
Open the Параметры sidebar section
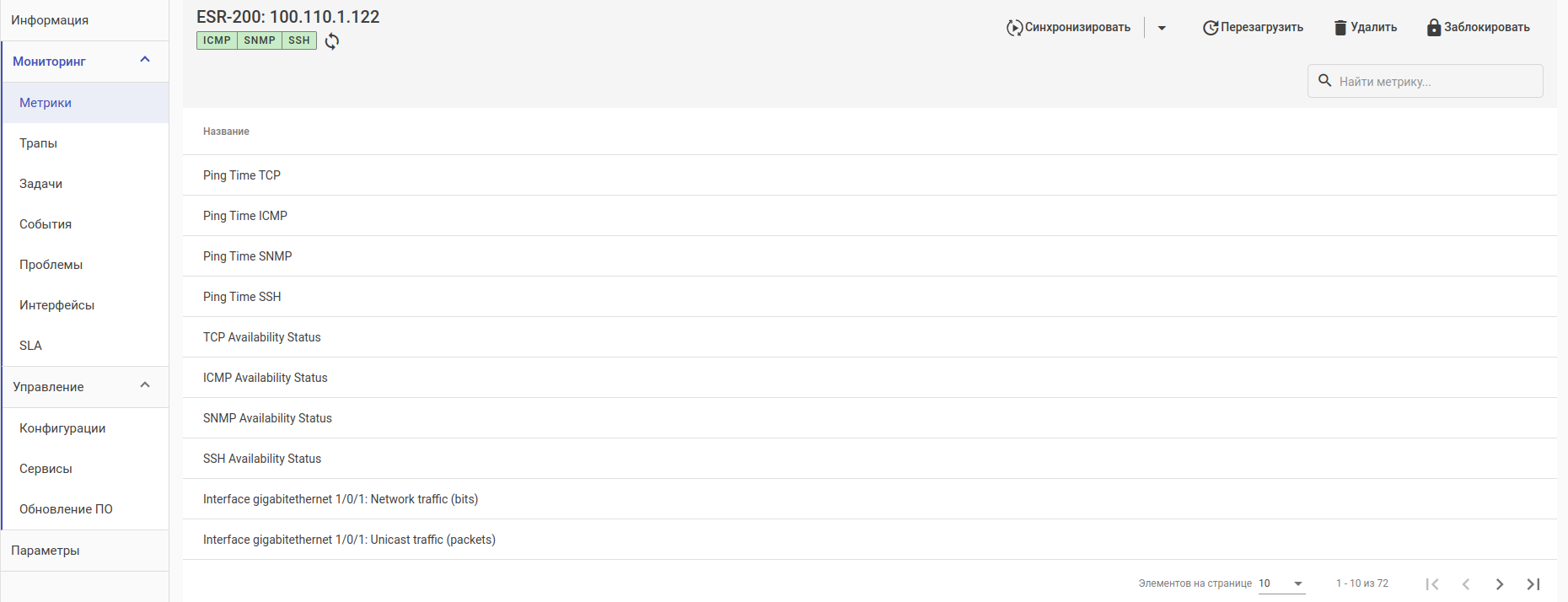[46, 551]
